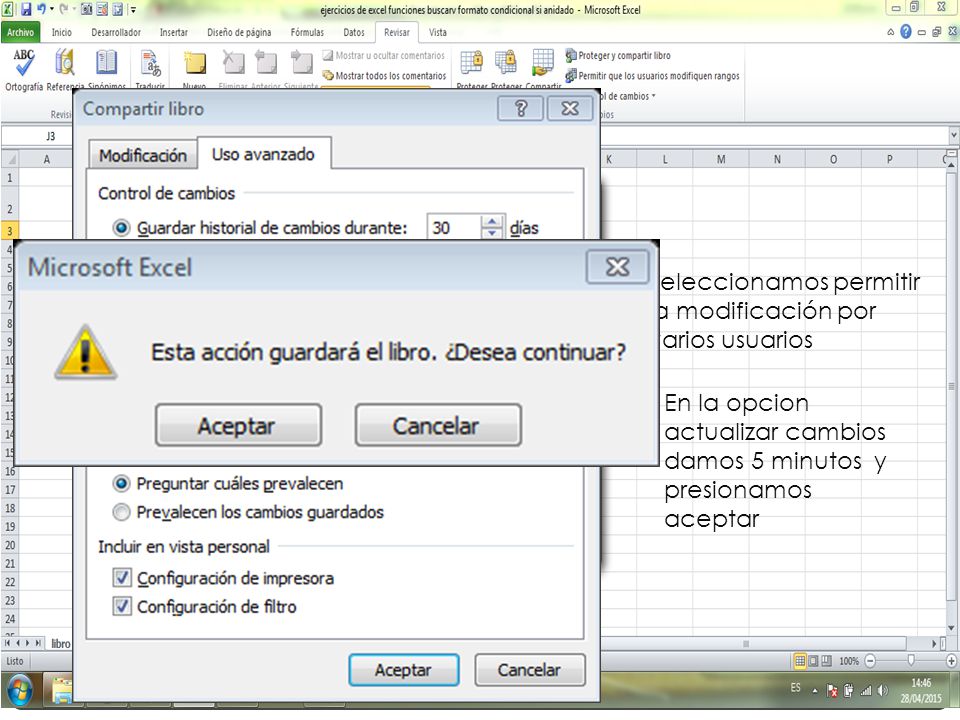This screenshot has height=720, width=960.
Task: Open the Fórmulas ribbon tab
Action: (307, 32)
